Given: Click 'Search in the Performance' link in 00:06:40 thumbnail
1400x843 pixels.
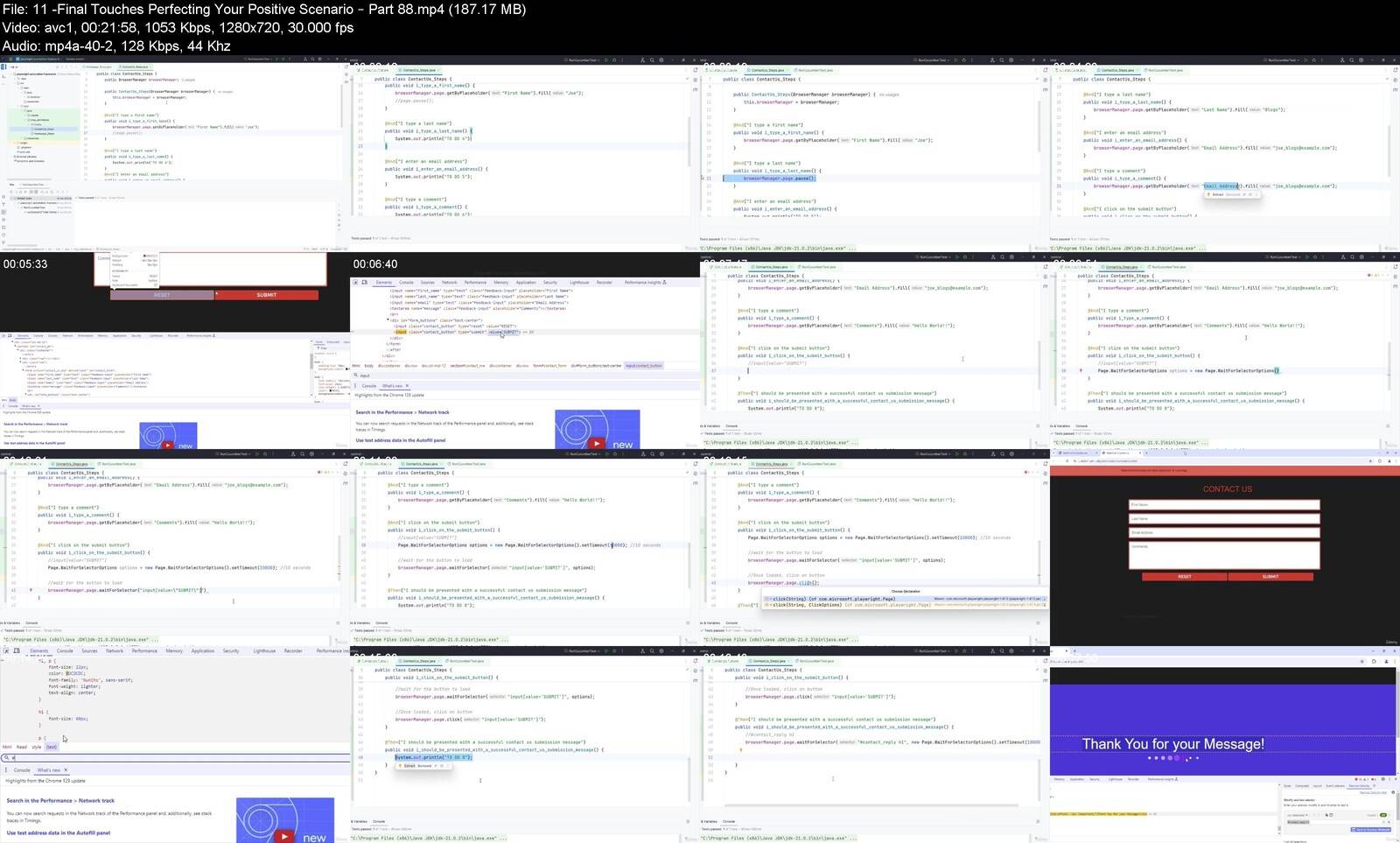Looking at the screenshot, I should [402, 412].
